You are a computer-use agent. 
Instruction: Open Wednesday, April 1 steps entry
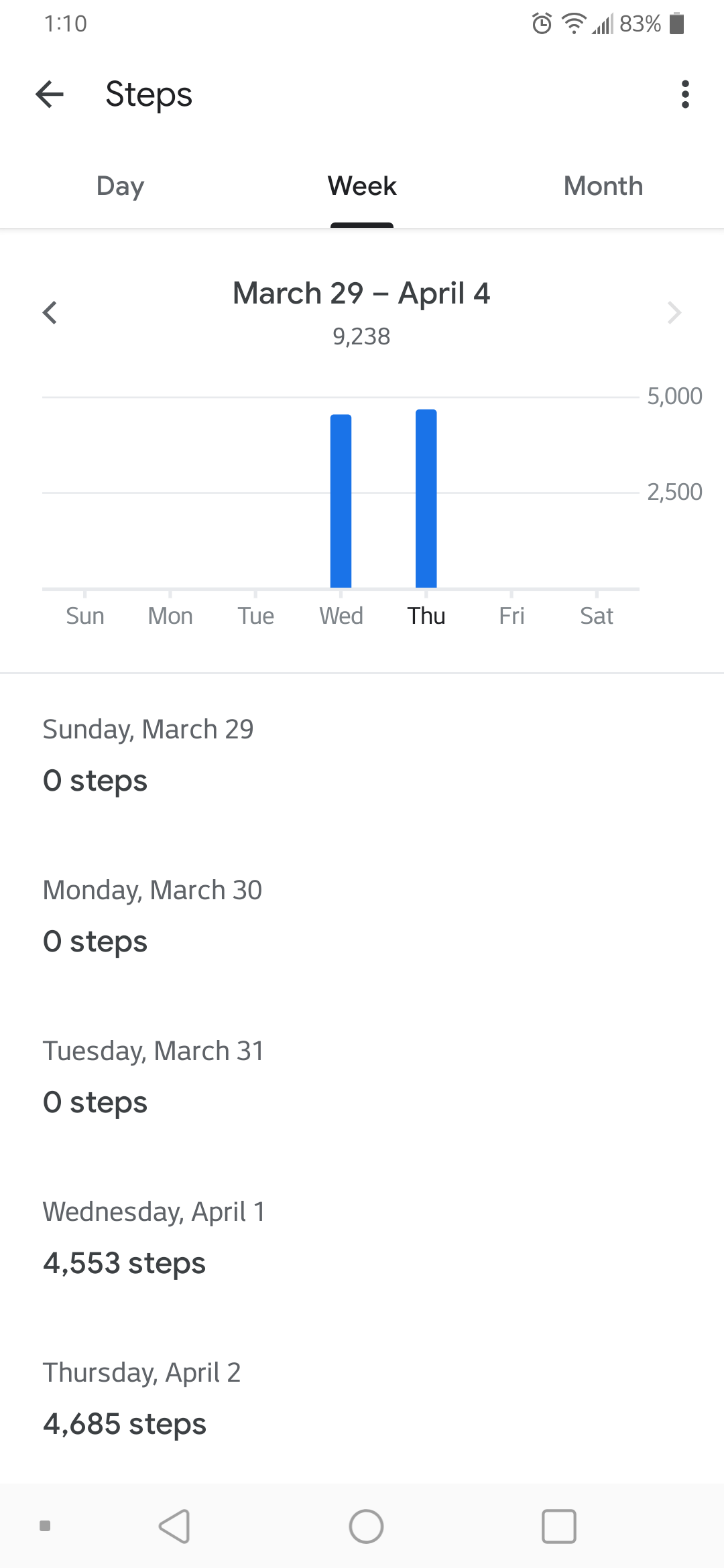point(362,1238)
